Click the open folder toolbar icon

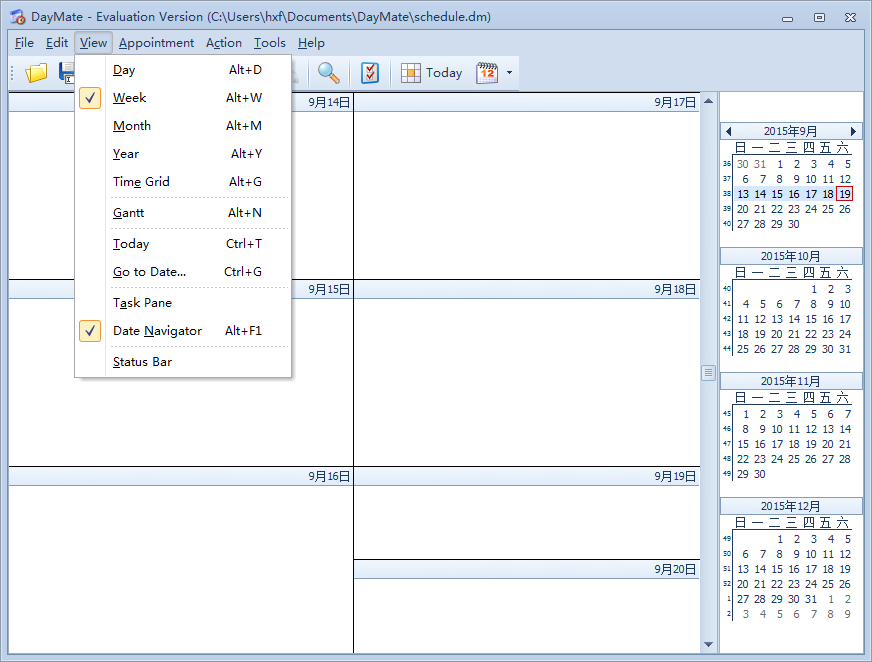pyautogui.click(x=36, y=72)
